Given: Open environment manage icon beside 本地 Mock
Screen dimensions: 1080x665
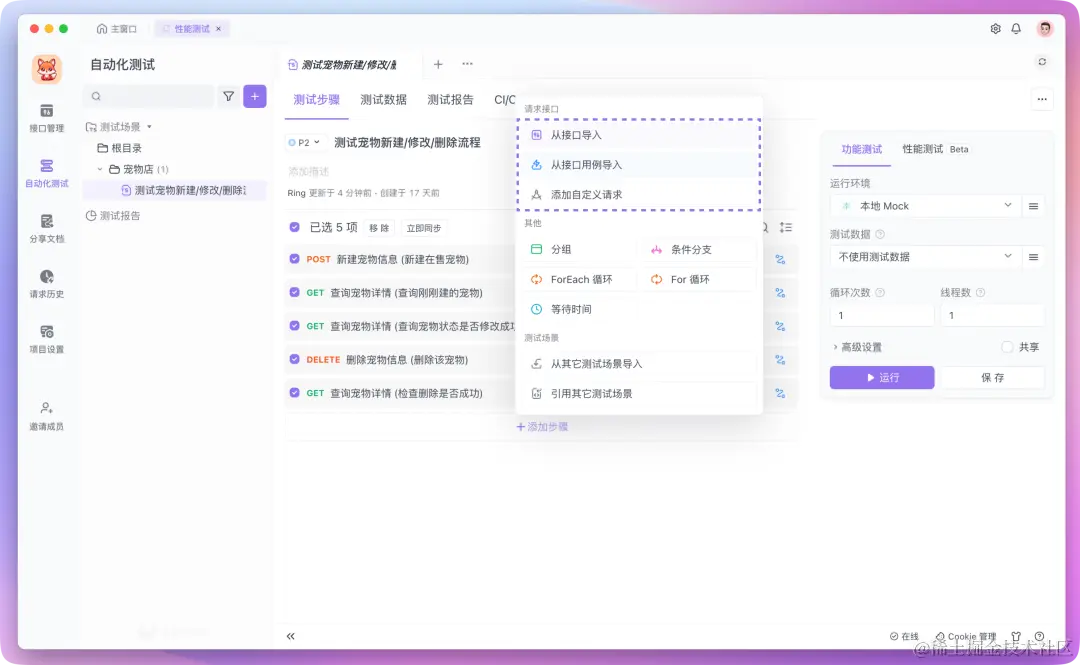Looking at the screenshot, I should [1034, 206].
